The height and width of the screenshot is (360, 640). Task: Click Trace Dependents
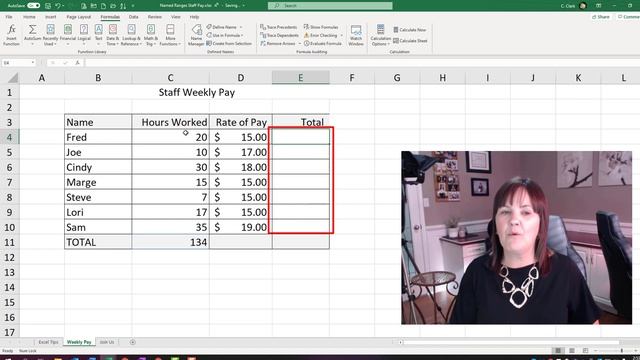279,35
